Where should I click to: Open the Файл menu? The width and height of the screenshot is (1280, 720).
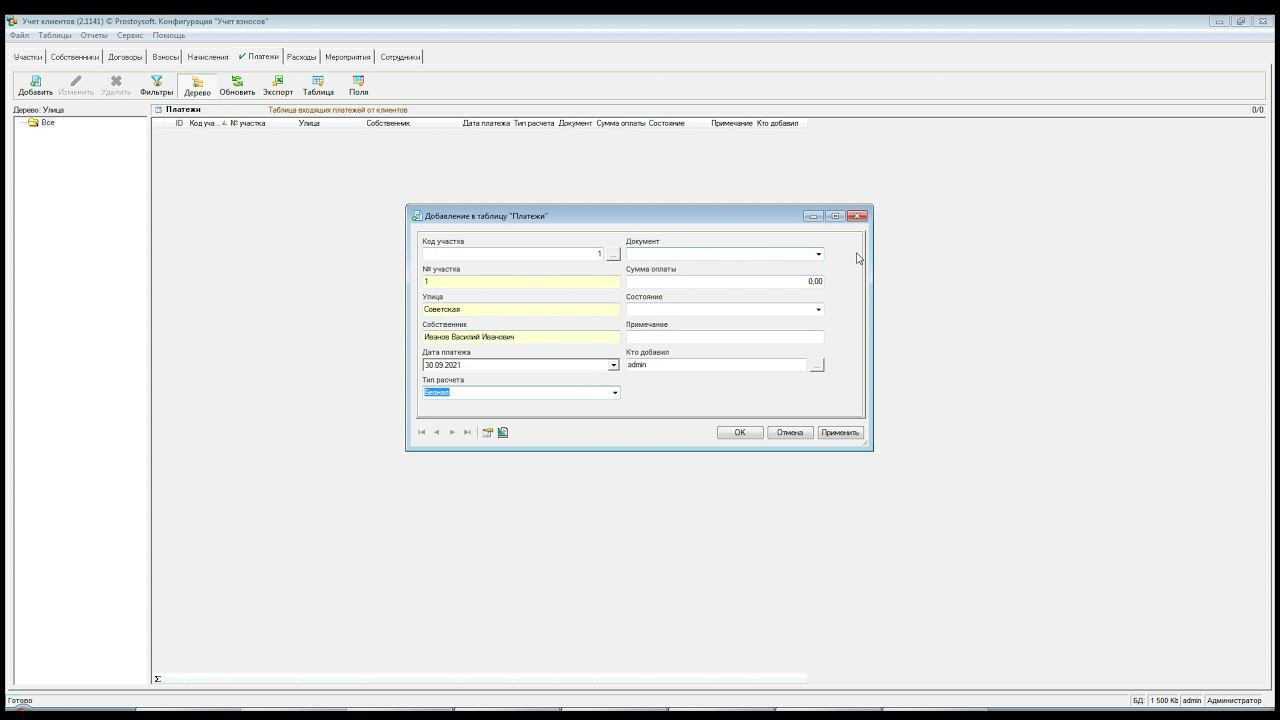coord(19,35)
